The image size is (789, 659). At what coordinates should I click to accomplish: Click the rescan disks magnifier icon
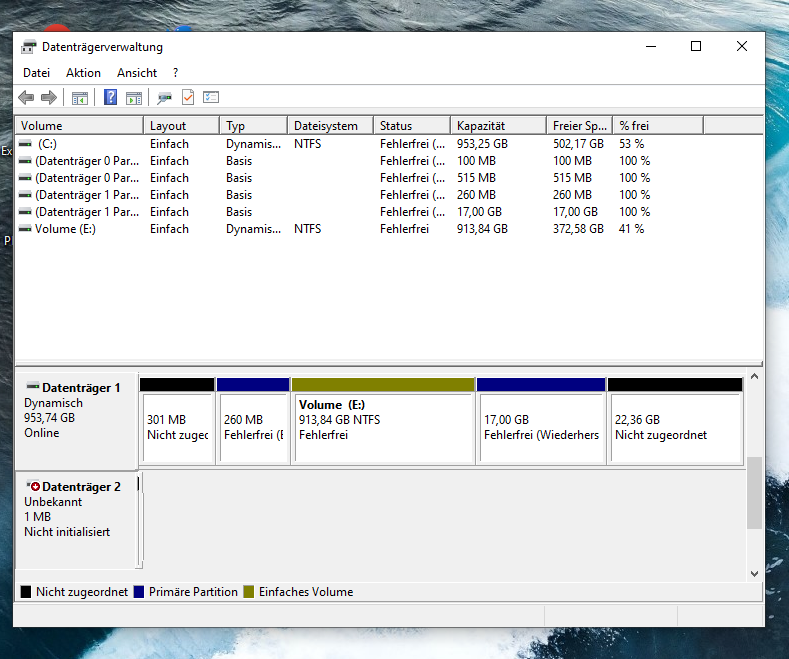(164, 98)
